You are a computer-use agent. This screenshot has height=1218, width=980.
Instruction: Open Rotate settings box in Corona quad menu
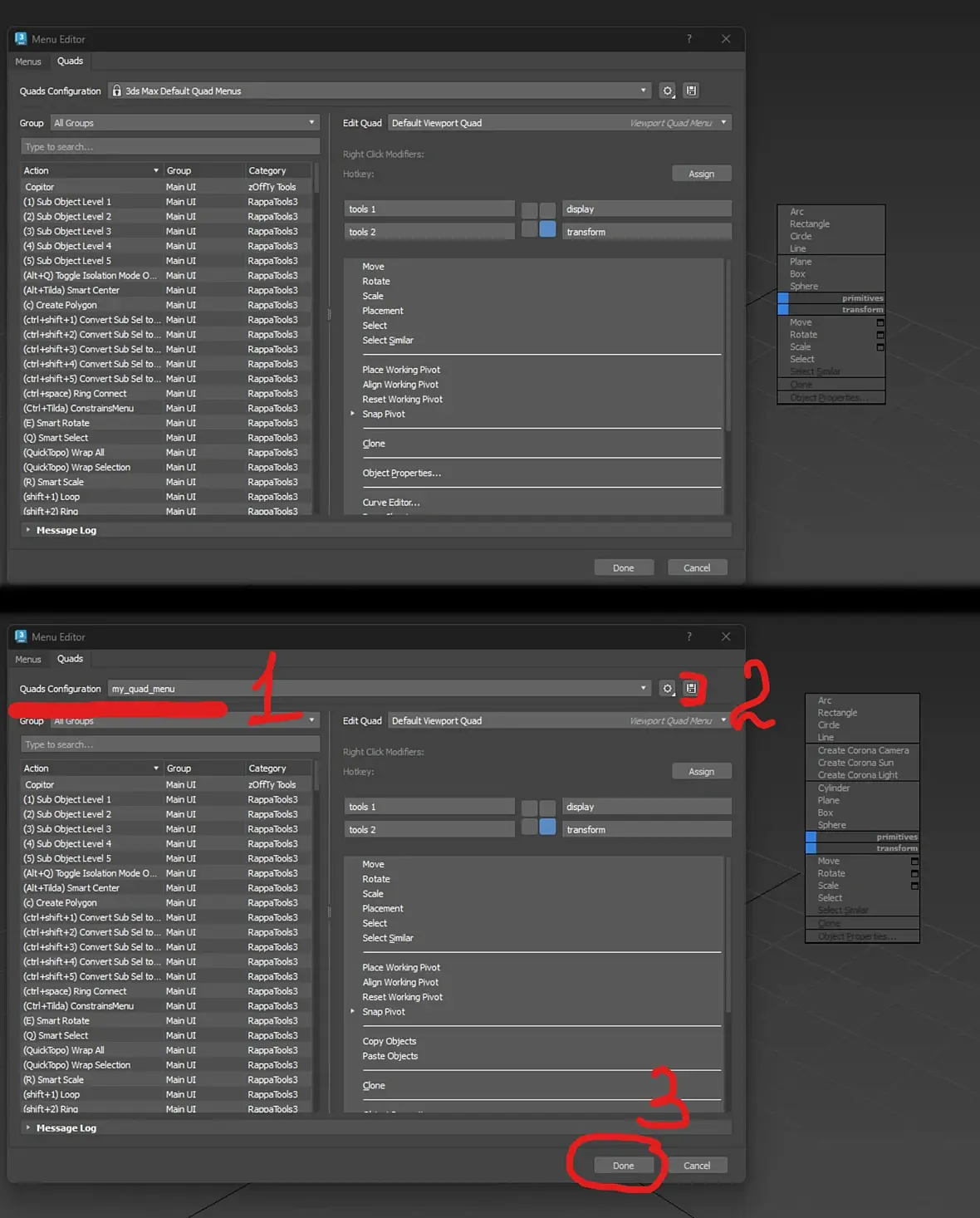[914, 873]
